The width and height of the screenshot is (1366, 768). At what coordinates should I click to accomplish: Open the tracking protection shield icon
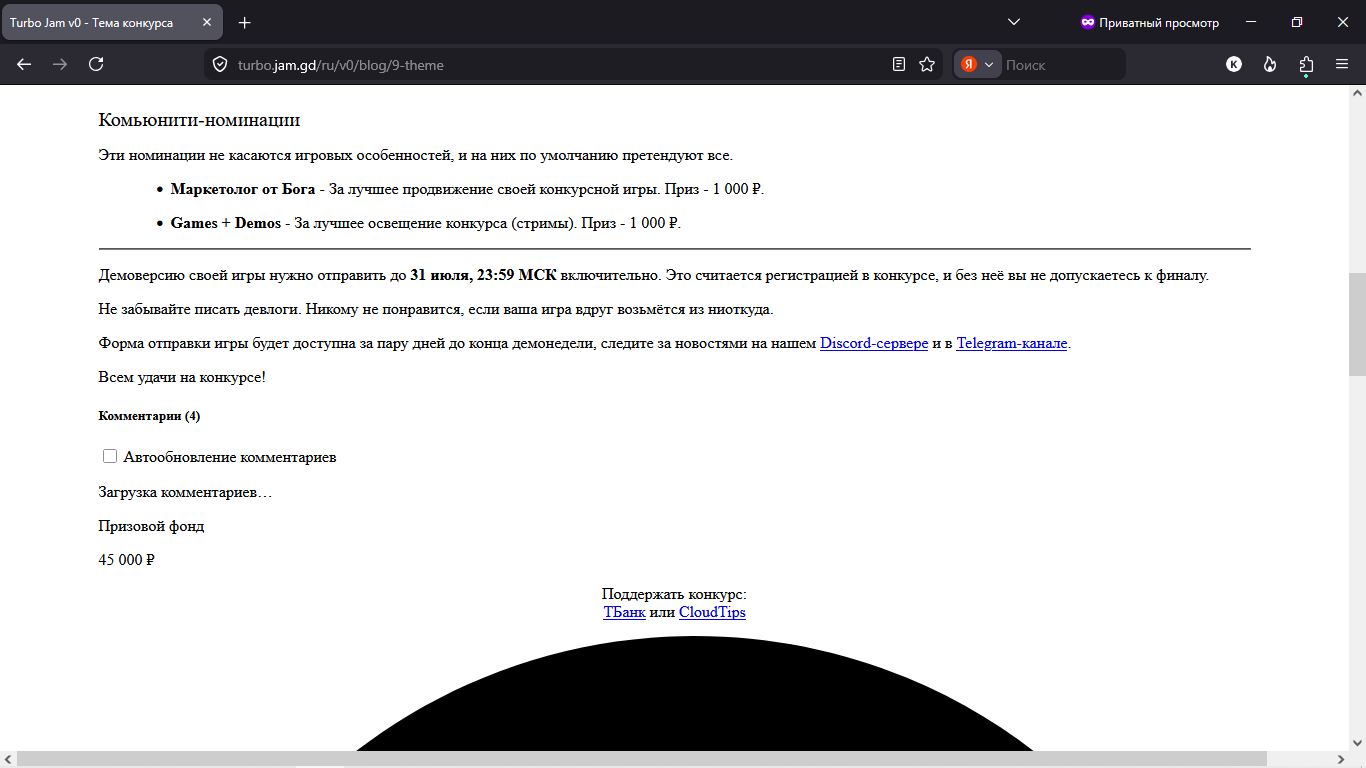point(220,65)
